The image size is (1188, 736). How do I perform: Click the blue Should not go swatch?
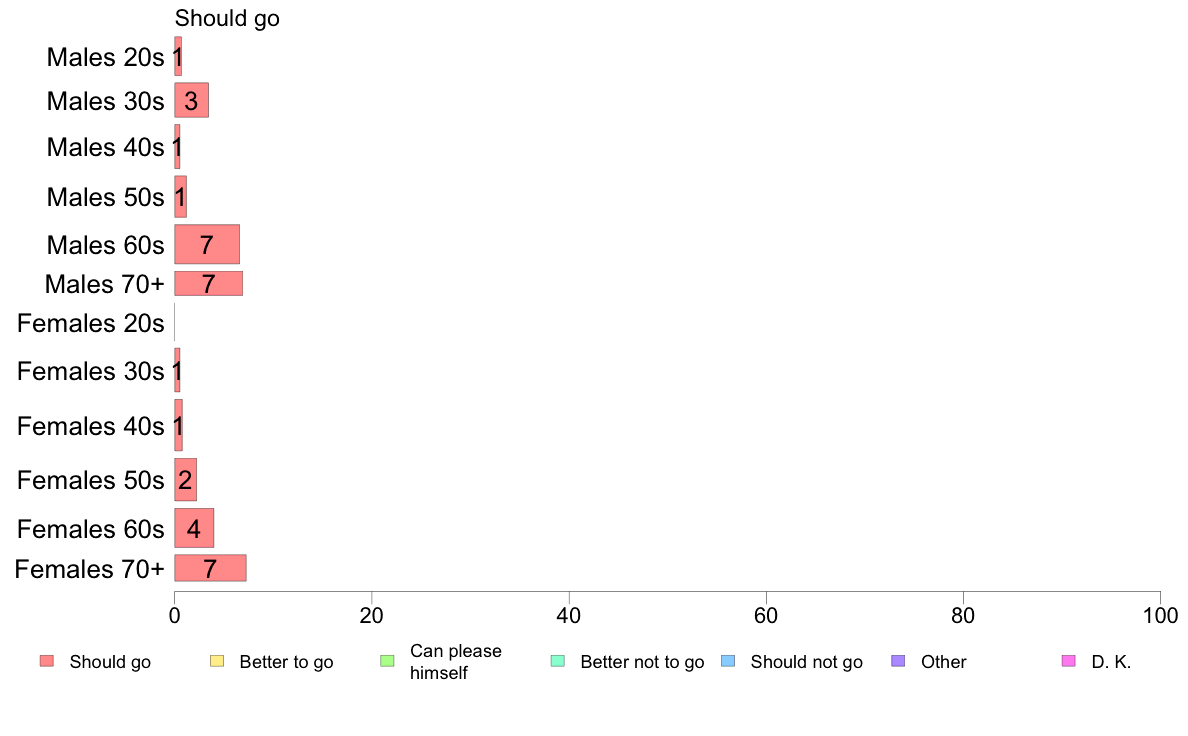pos(728,661)
